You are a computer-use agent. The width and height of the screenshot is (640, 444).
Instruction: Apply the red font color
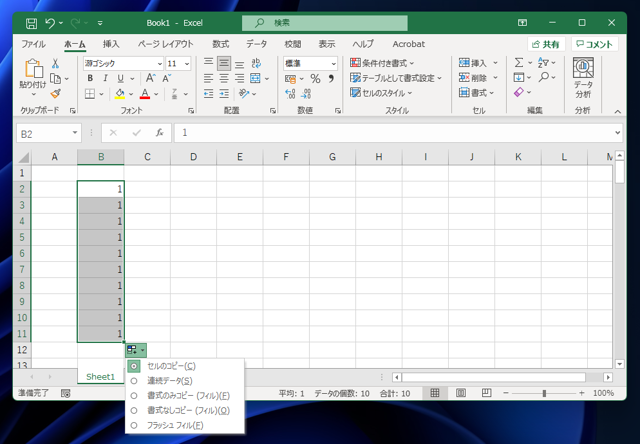145,94
